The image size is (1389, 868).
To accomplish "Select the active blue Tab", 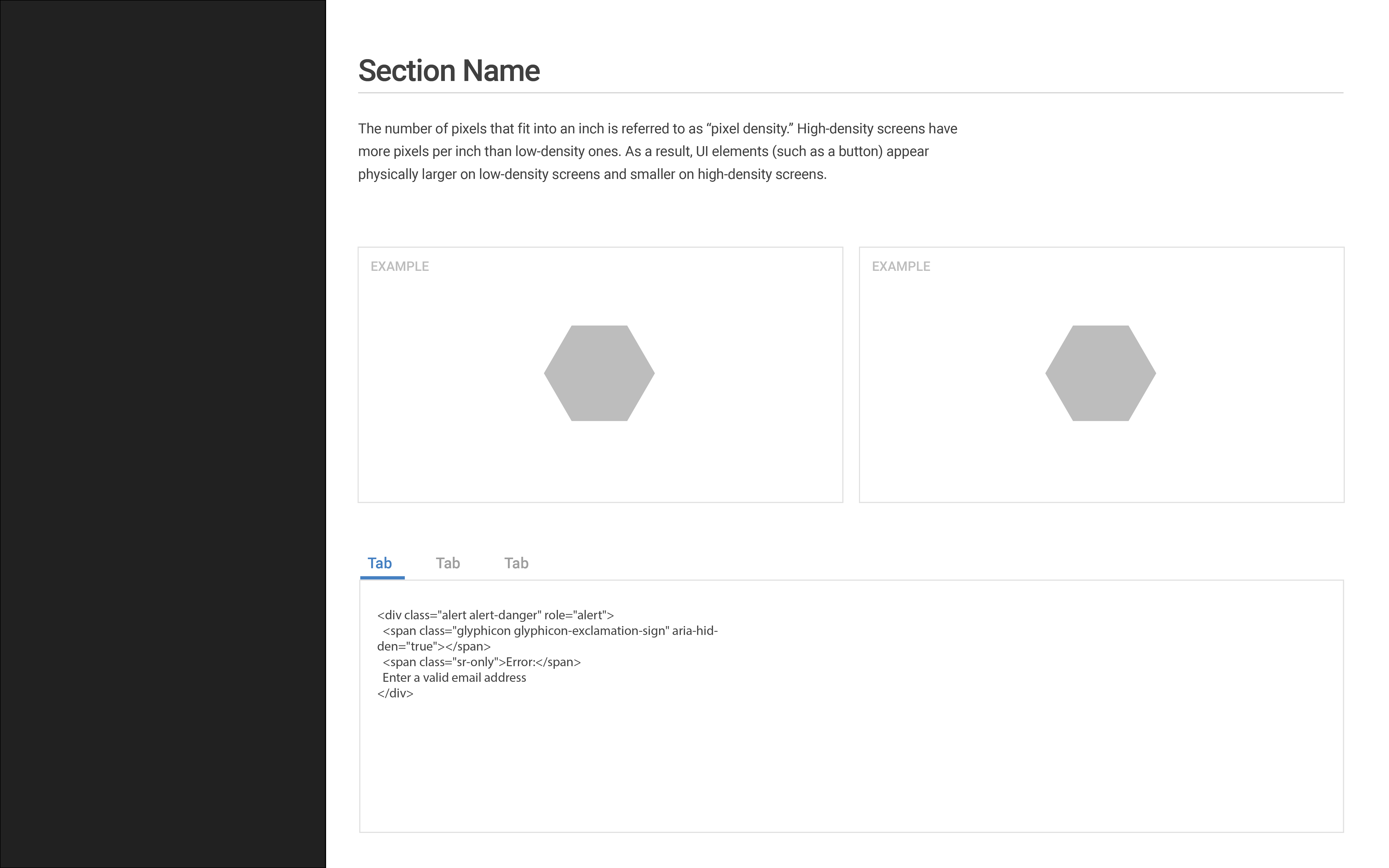I will (380, 563).
